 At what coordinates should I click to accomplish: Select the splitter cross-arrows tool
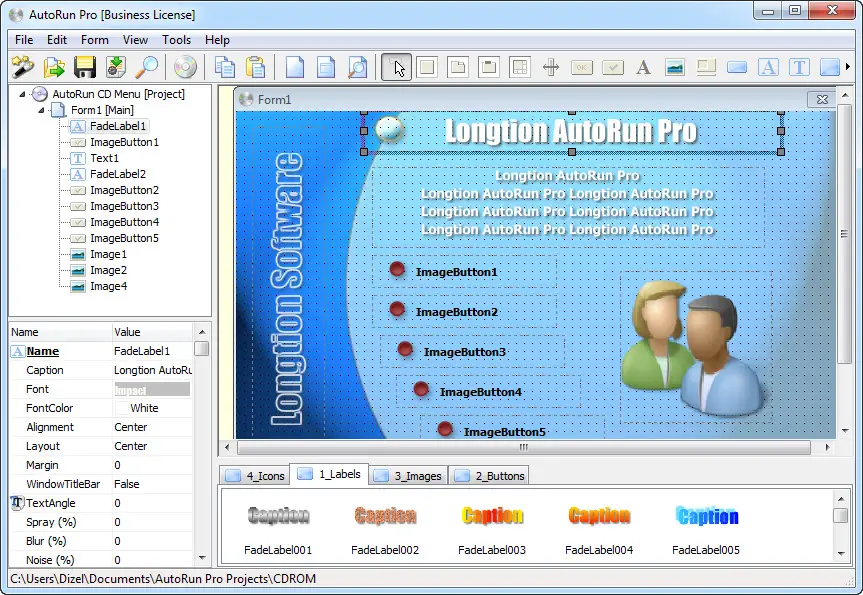551,67
